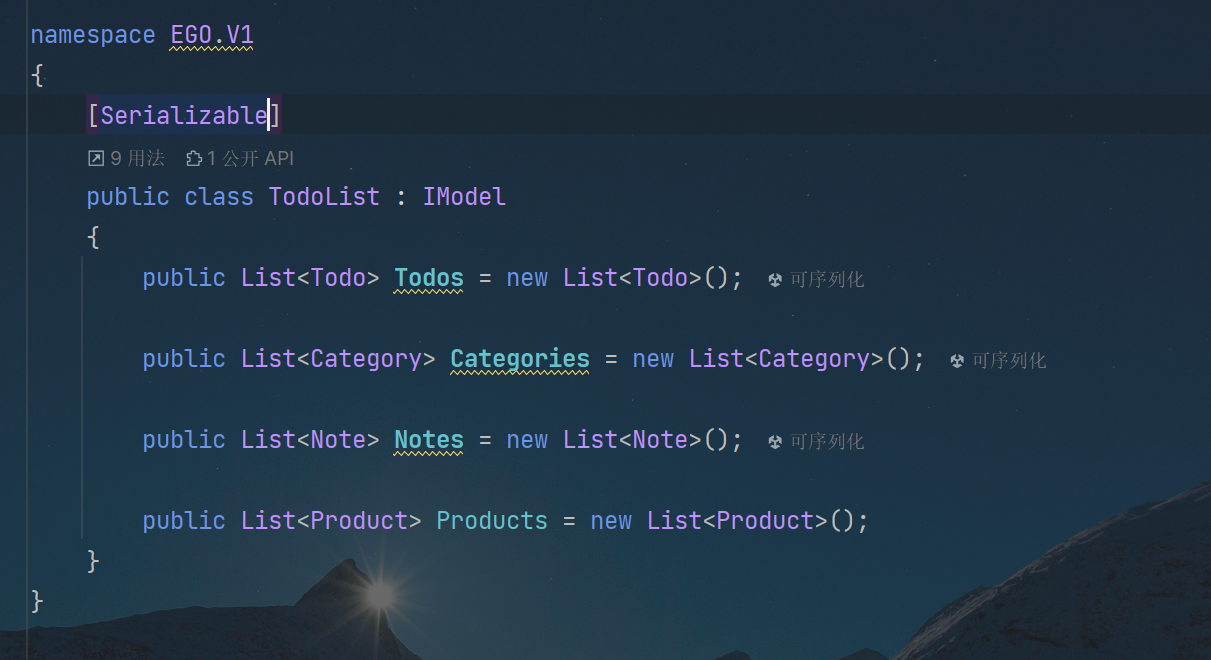Click the Unity icon after the Notes field
The height and width of the screenshot is (660, 1211).
point(775,442)
